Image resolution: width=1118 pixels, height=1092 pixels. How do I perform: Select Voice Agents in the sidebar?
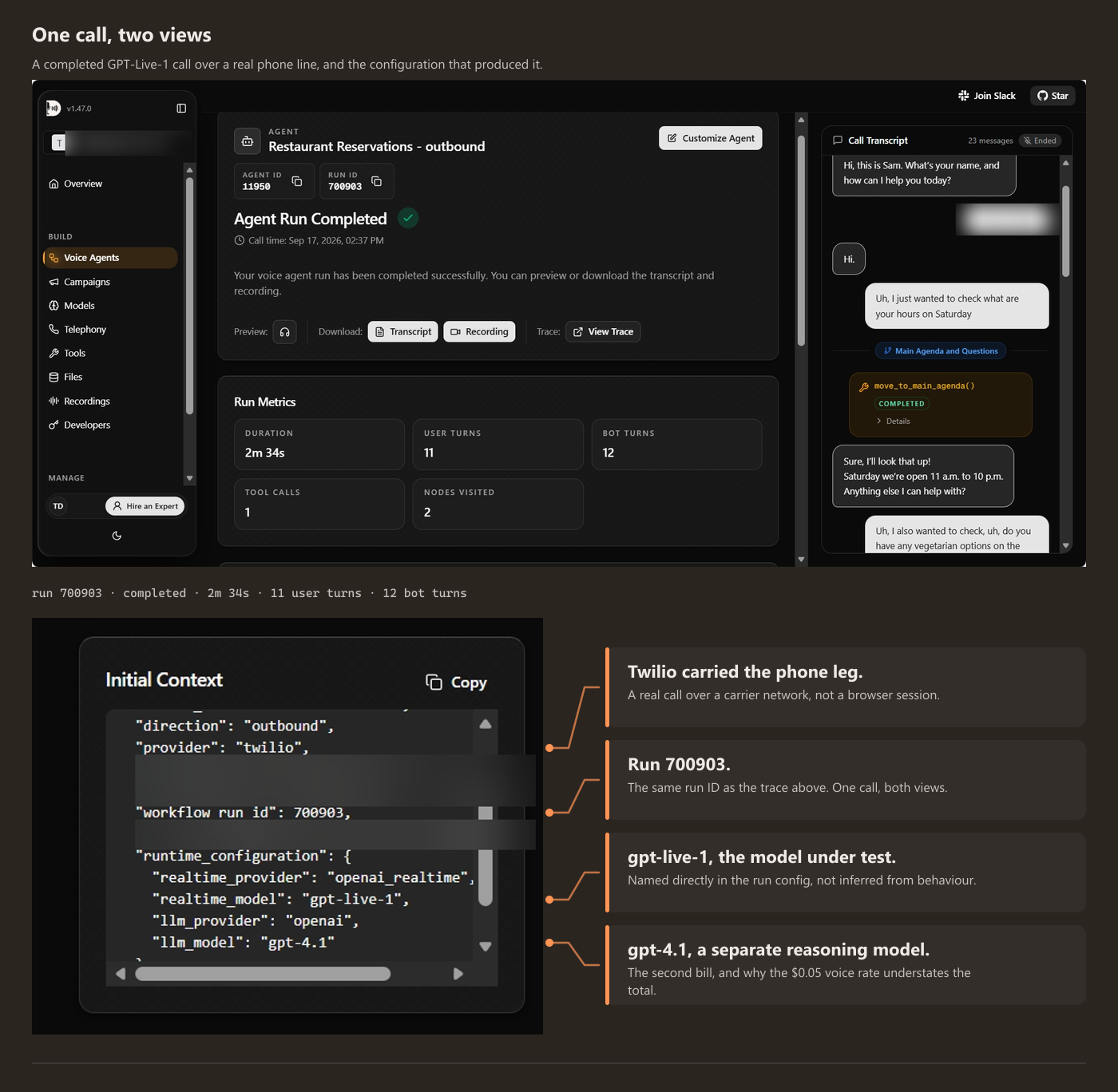110,258
